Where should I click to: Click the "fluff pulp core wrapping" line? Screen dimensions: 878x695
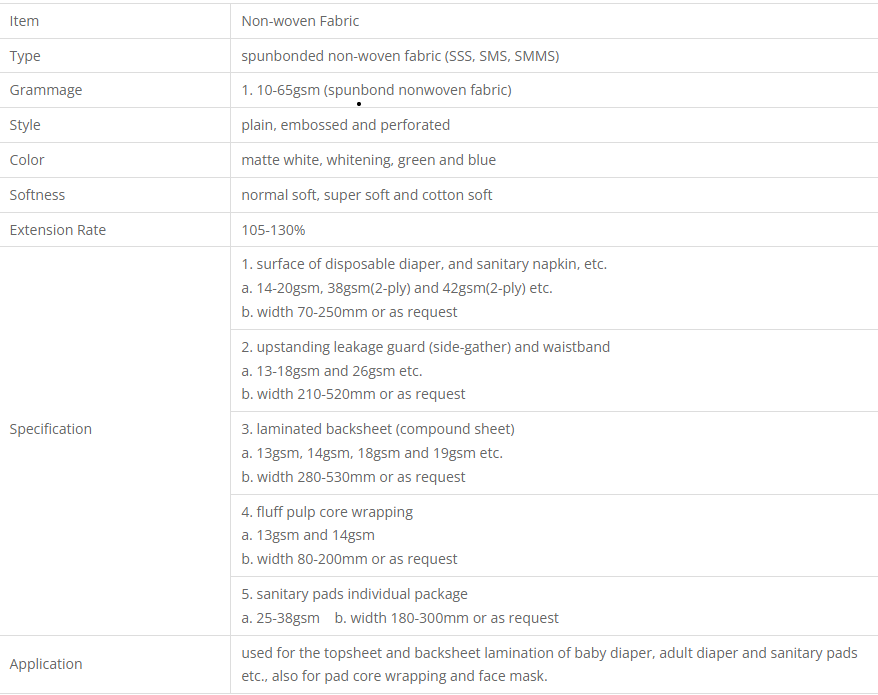point(327,512)
